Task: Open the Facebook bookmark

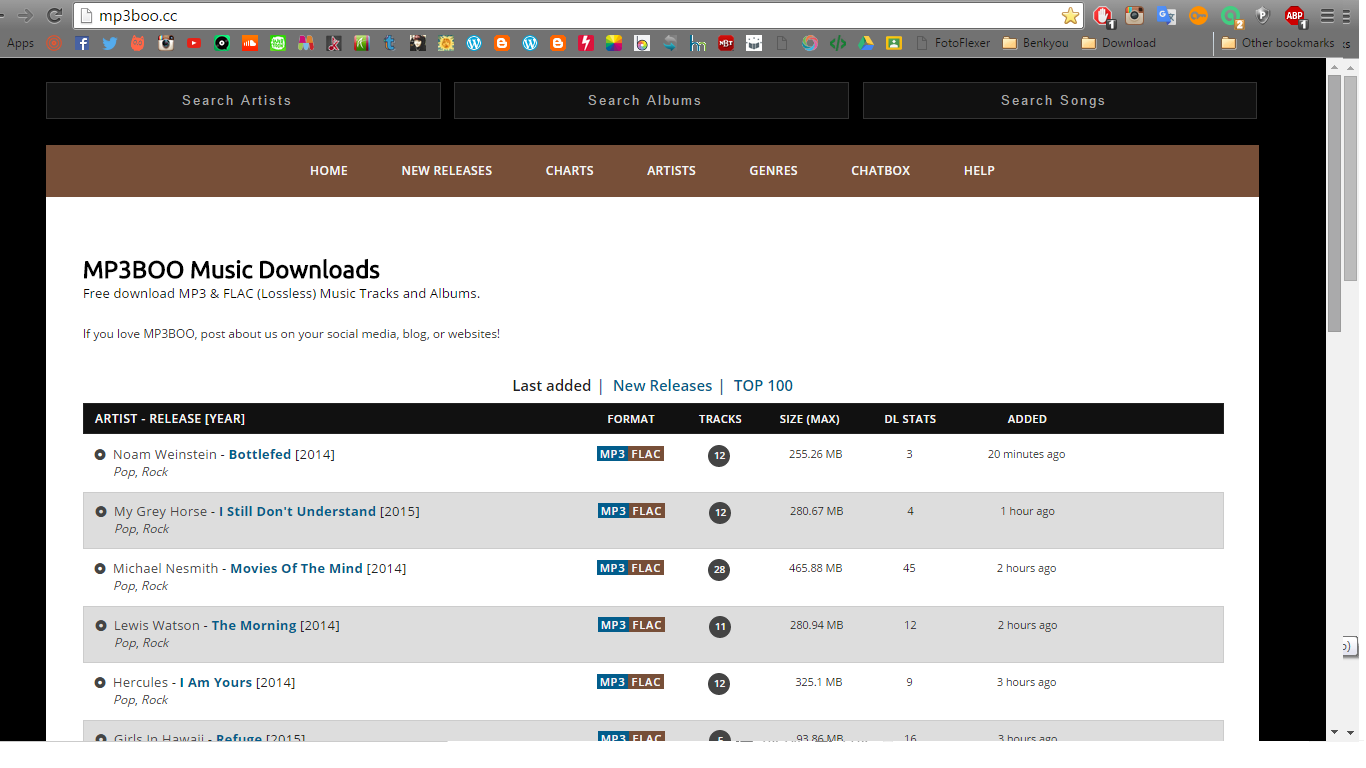Action: click(83, 43)
